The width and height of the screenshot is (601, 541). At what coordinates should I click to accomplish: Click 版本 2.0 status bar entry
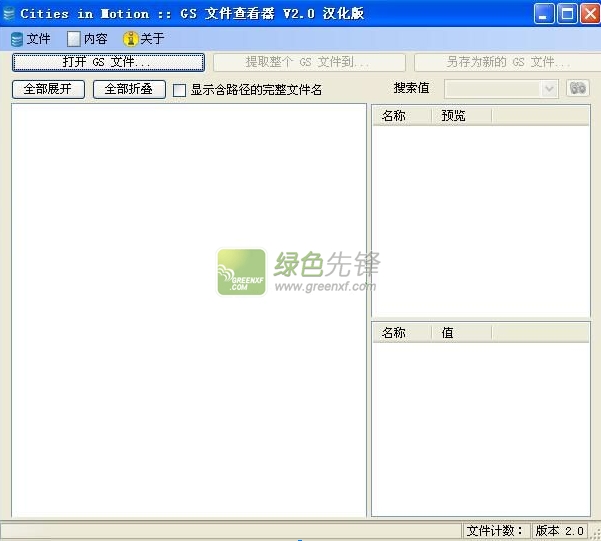point(560,531)
